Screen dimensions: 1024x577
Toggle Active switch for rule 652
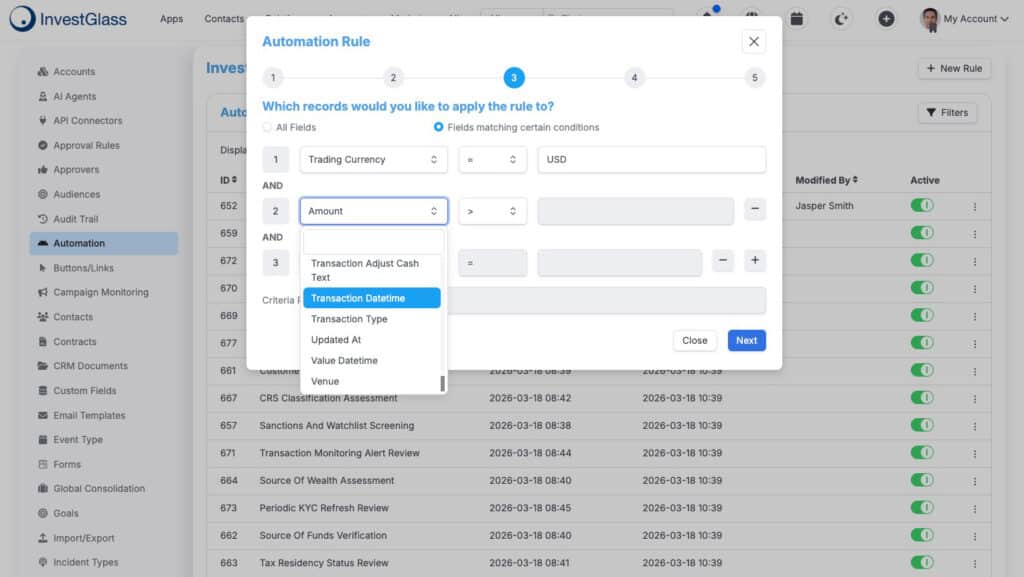point(922,206)
